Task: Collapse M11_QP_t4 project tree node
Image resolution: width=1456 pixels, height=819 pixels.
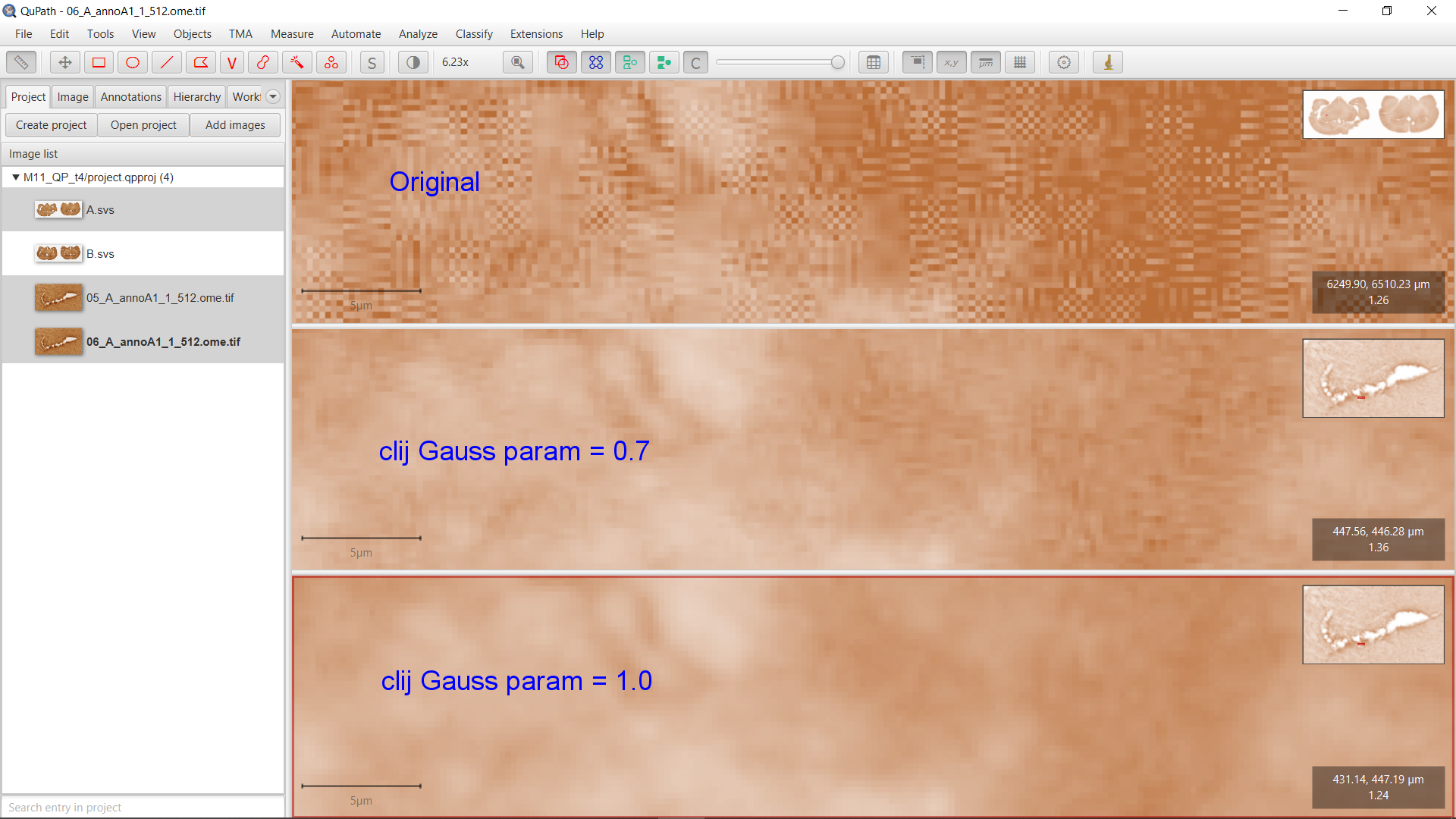Action: [15, 177]
